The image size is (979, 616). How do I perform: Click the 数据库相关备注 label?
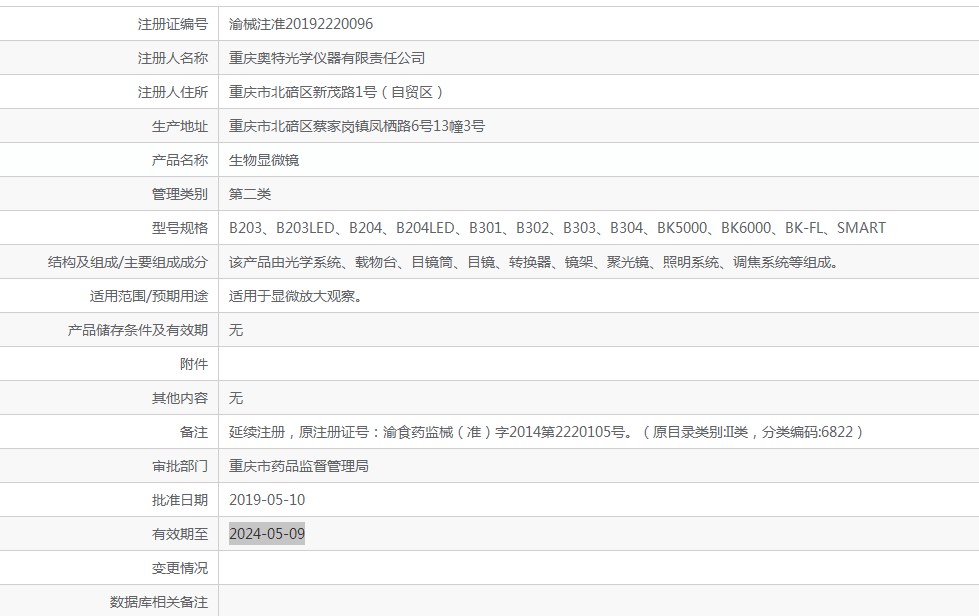tap(159, 602)
